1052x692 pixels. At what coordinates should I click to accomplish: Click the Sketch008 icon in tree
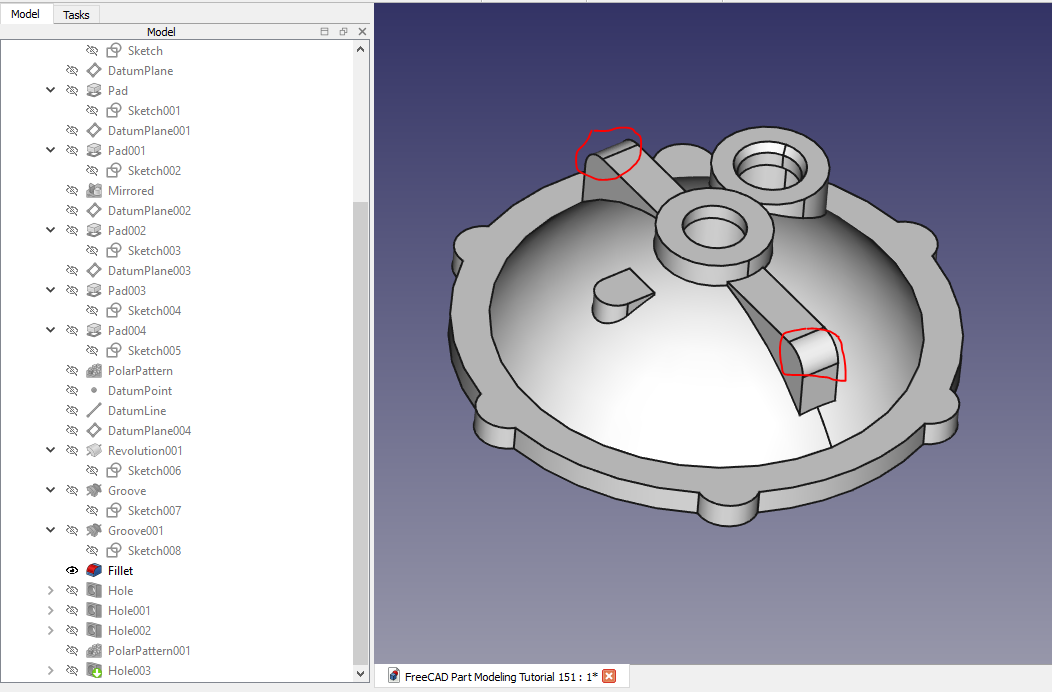point(114,551)
